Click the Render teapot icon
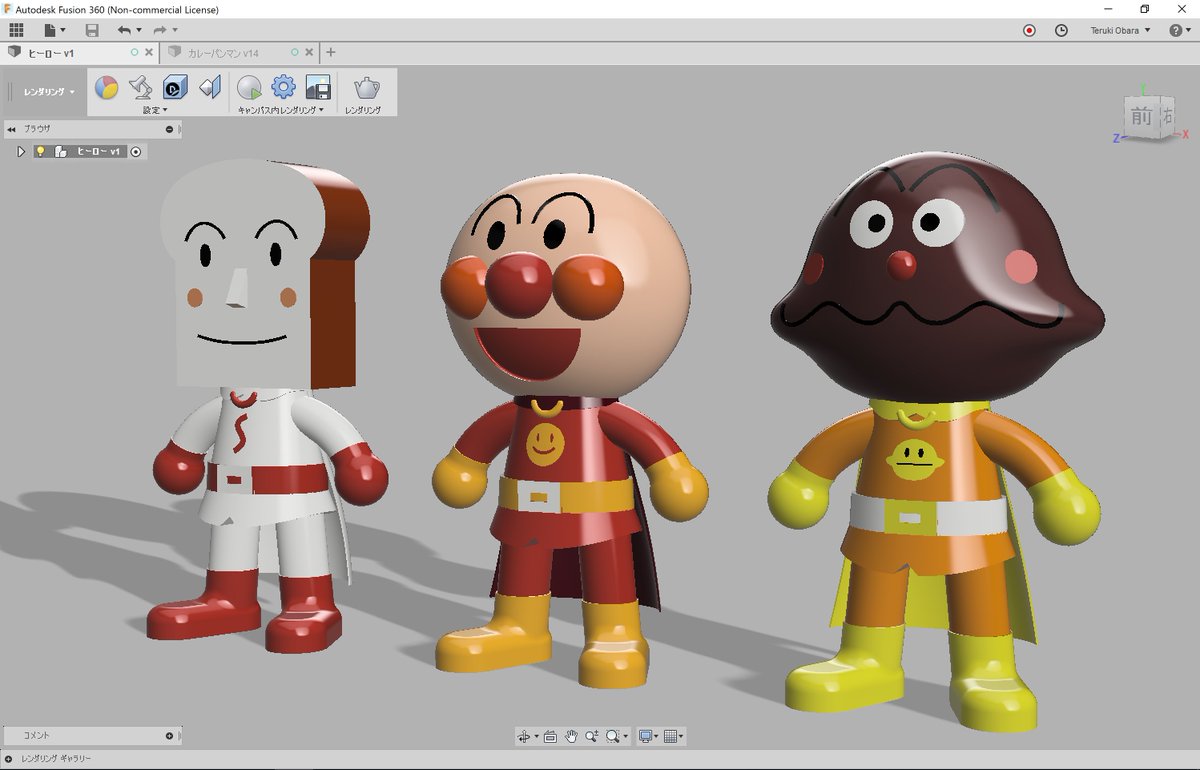 tap(366, 88)
